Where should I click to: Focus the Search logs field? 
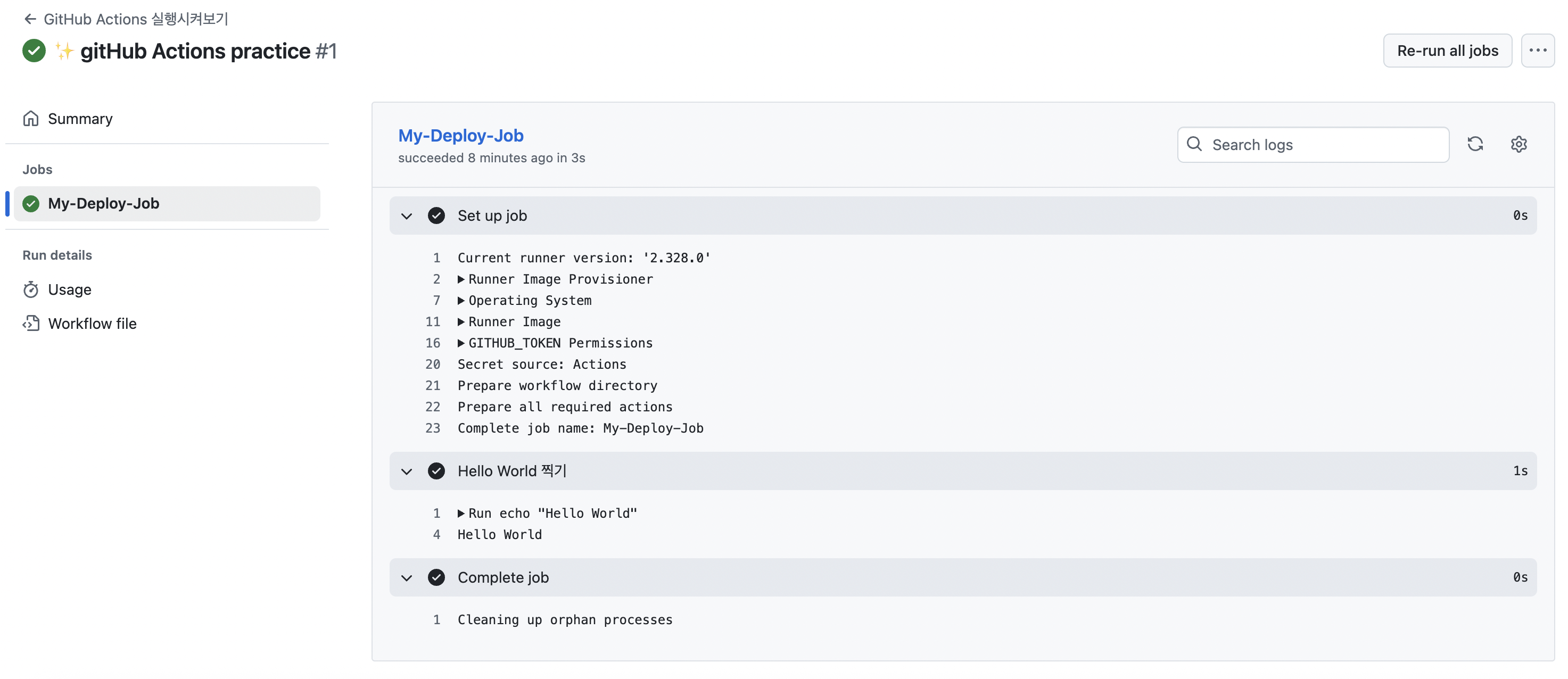tap(1313, 144)
